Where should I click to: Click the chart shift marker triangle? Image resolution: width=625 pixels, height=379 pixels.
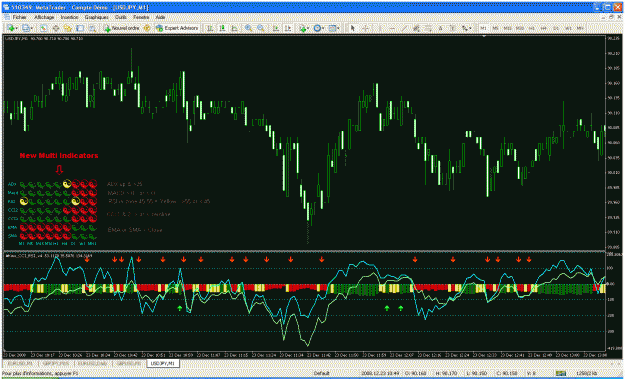(x=484, y=36)
